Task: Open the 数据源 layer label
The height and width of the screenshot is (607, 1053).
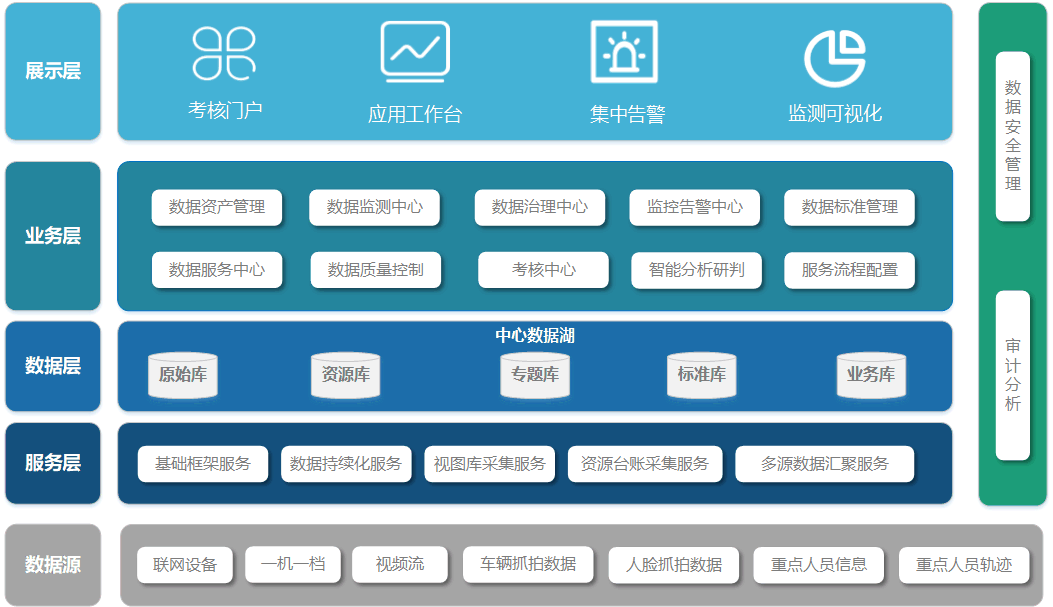Action: [53, 565]
